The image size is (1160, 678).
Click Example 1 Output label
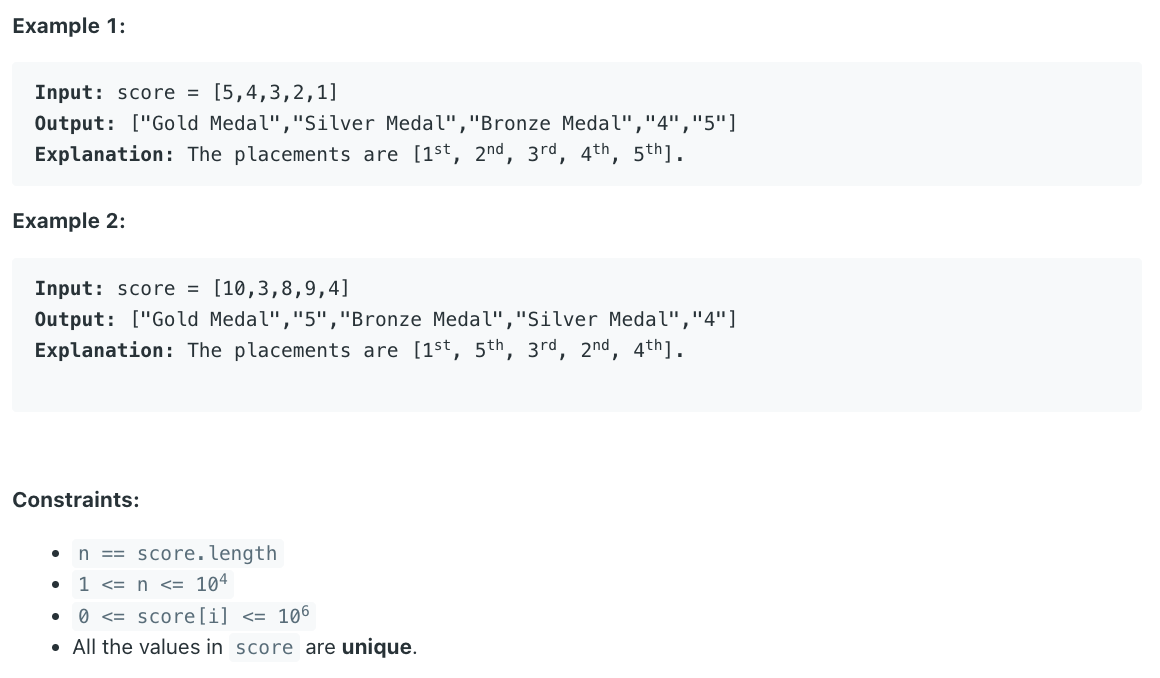[x=75, y=124]
